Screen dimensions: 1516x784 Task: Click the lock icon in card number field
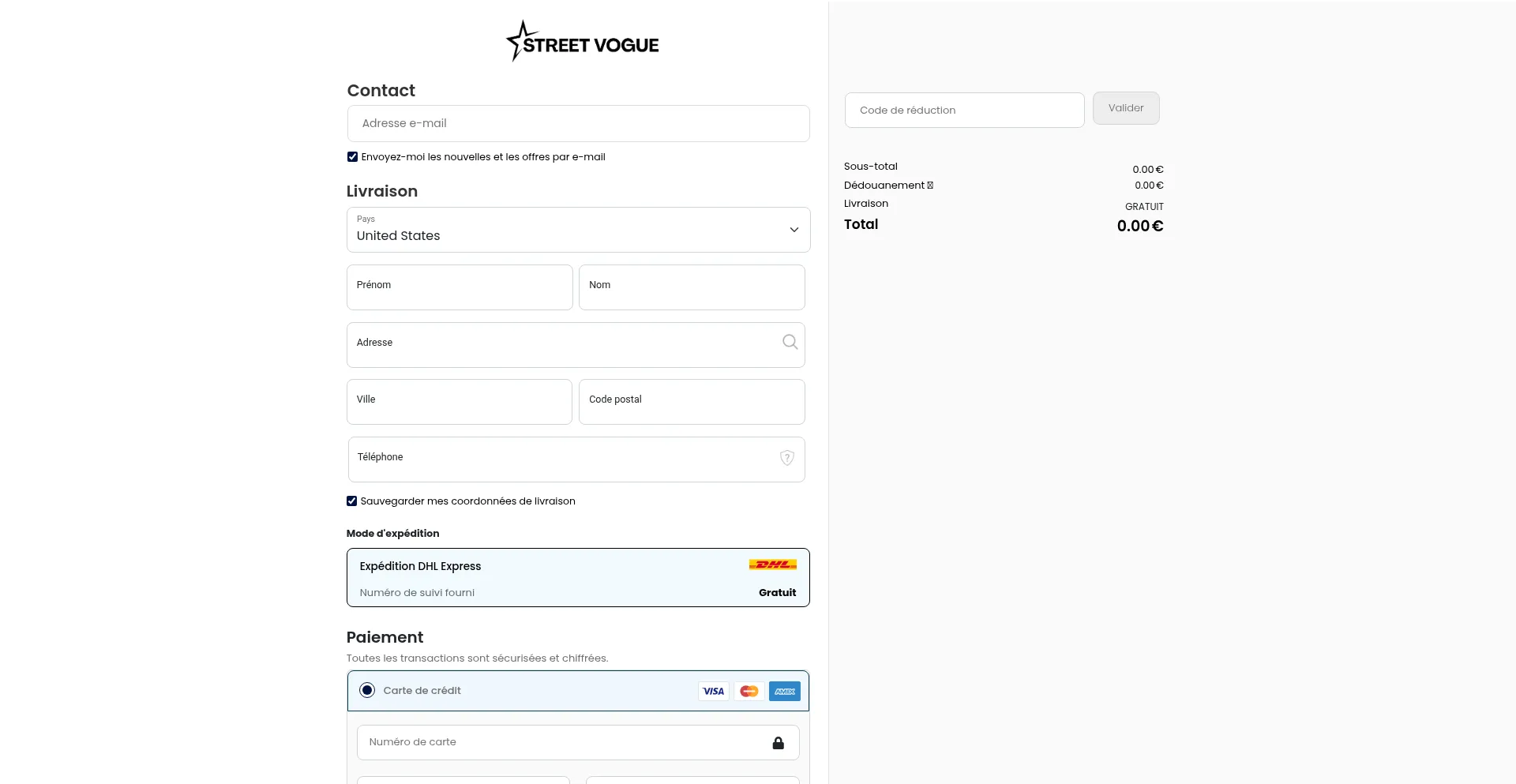778,743
